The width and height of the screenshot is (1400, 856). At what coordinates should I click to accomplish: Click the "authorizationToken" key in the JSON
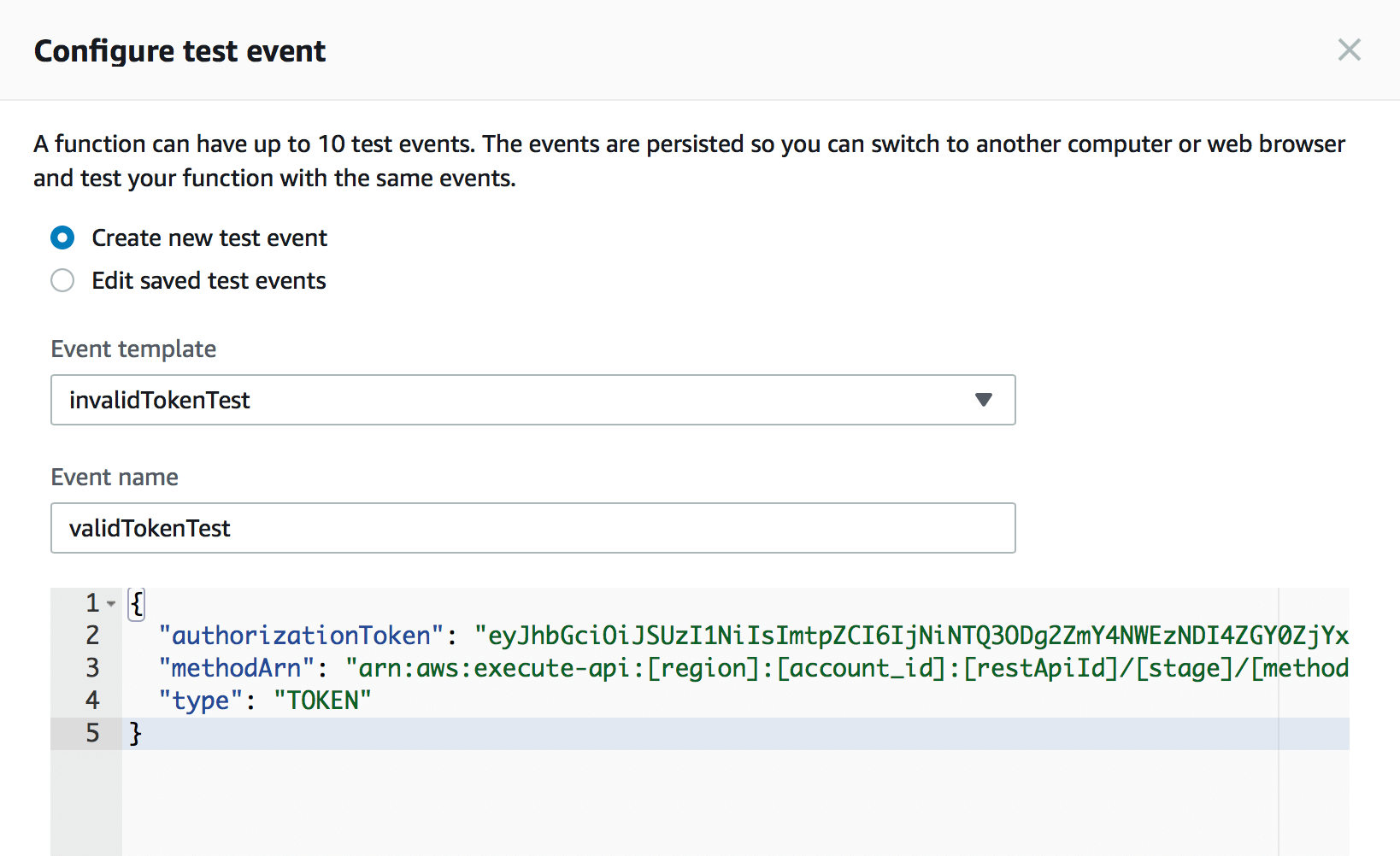click(x=301, y=636)
